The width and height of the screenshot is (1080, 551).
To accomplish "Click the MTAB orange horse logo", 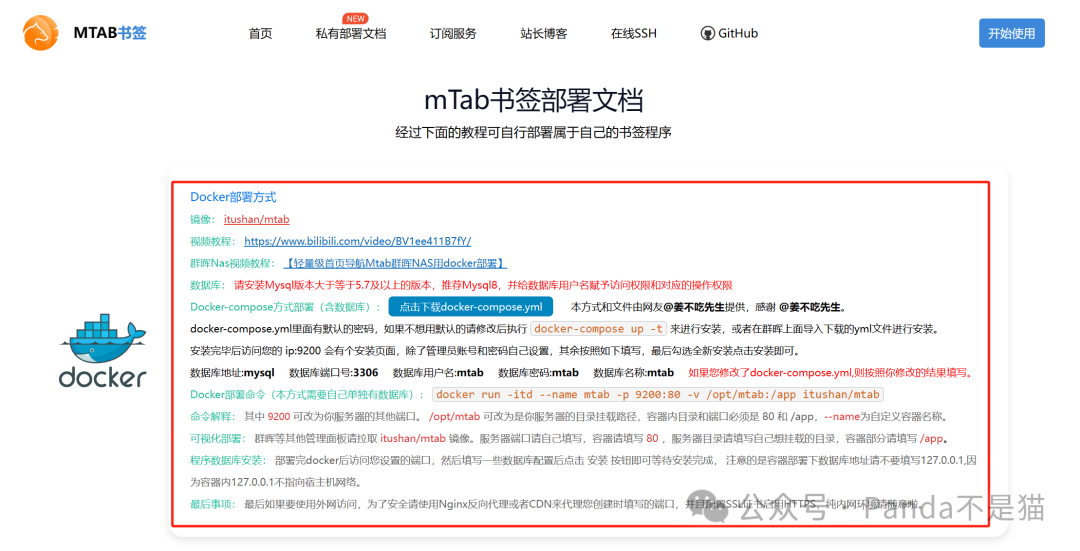I will [41, 33].
